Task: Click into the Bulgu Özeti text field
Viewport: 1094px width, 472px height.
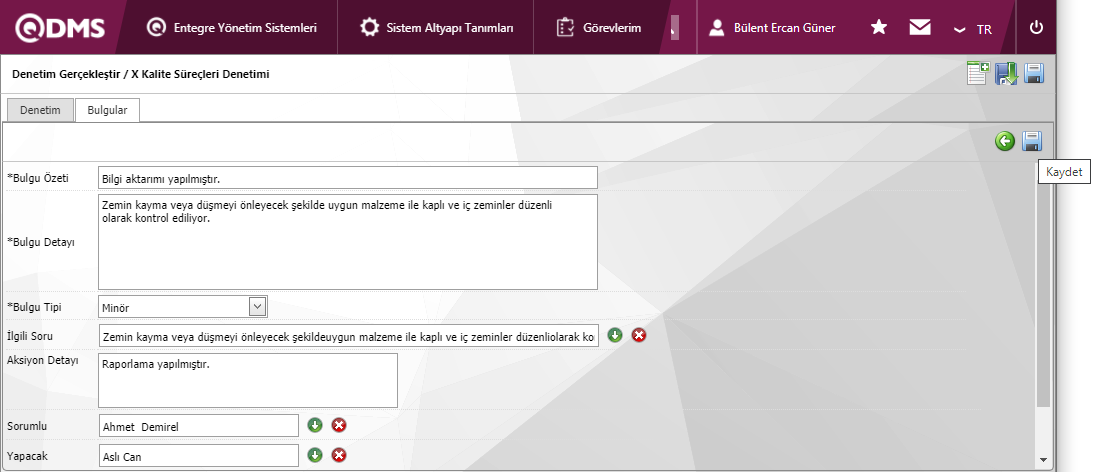Action: point(347,178)
